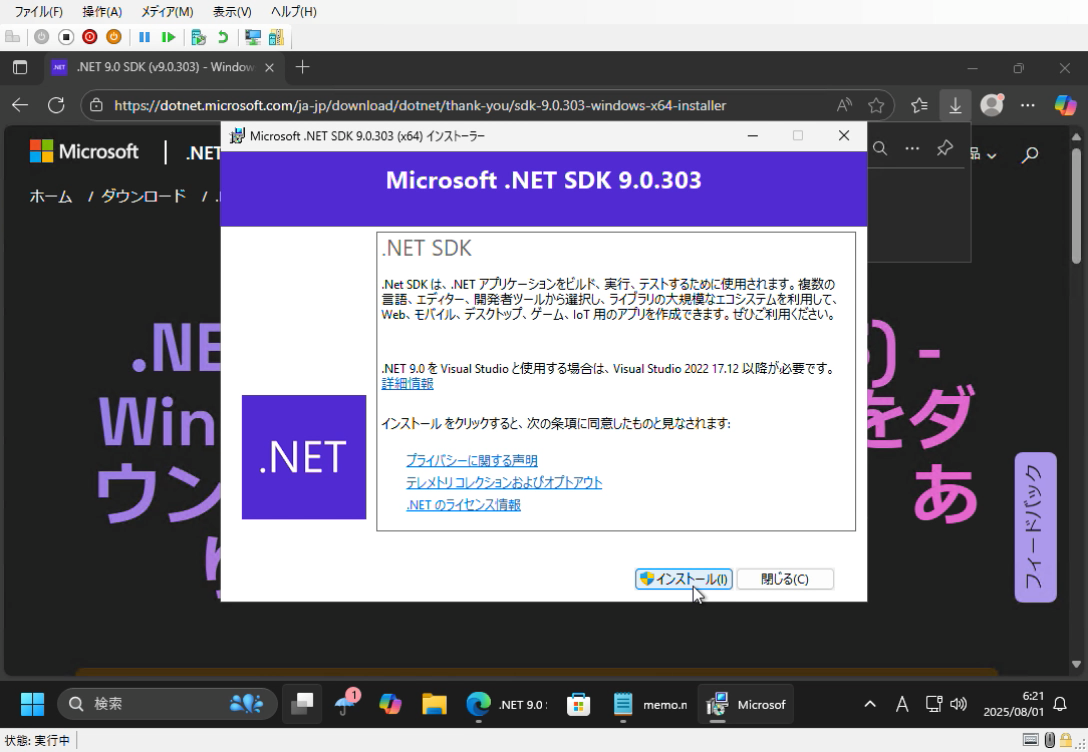Click the Turn Off VM toolbar icon

click(x=66, y=37)
